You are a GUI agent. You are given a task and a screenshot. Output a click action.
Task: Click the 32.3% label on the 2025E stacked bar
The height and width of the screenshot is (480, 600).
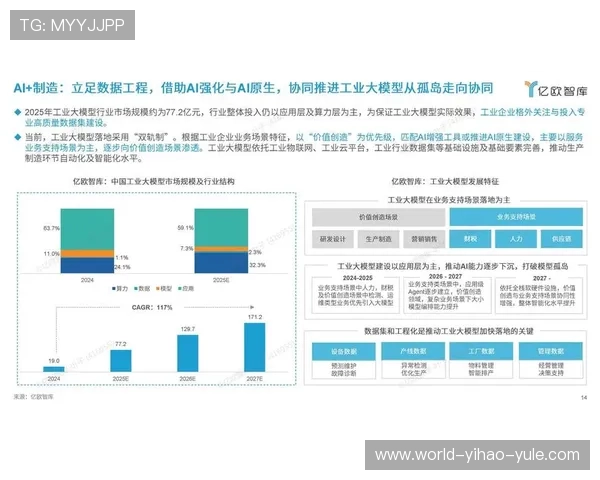(257, 265)
